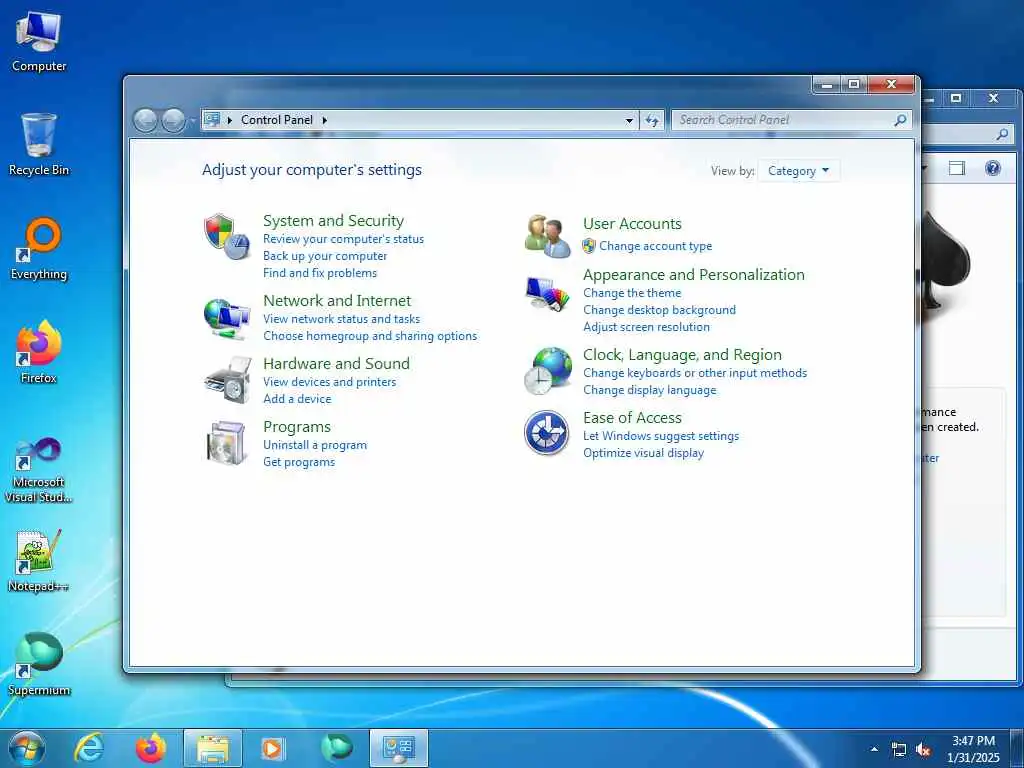Show hidden tray icons arrow
This screenshot has height=768, width=1024.
click(x=874, y=750)
